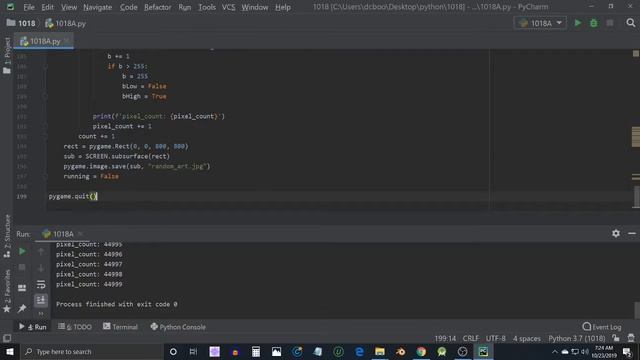Screen dimensions: 640x360
Task: Open the 4 spaces indent selector
Action: click(527, 338)
